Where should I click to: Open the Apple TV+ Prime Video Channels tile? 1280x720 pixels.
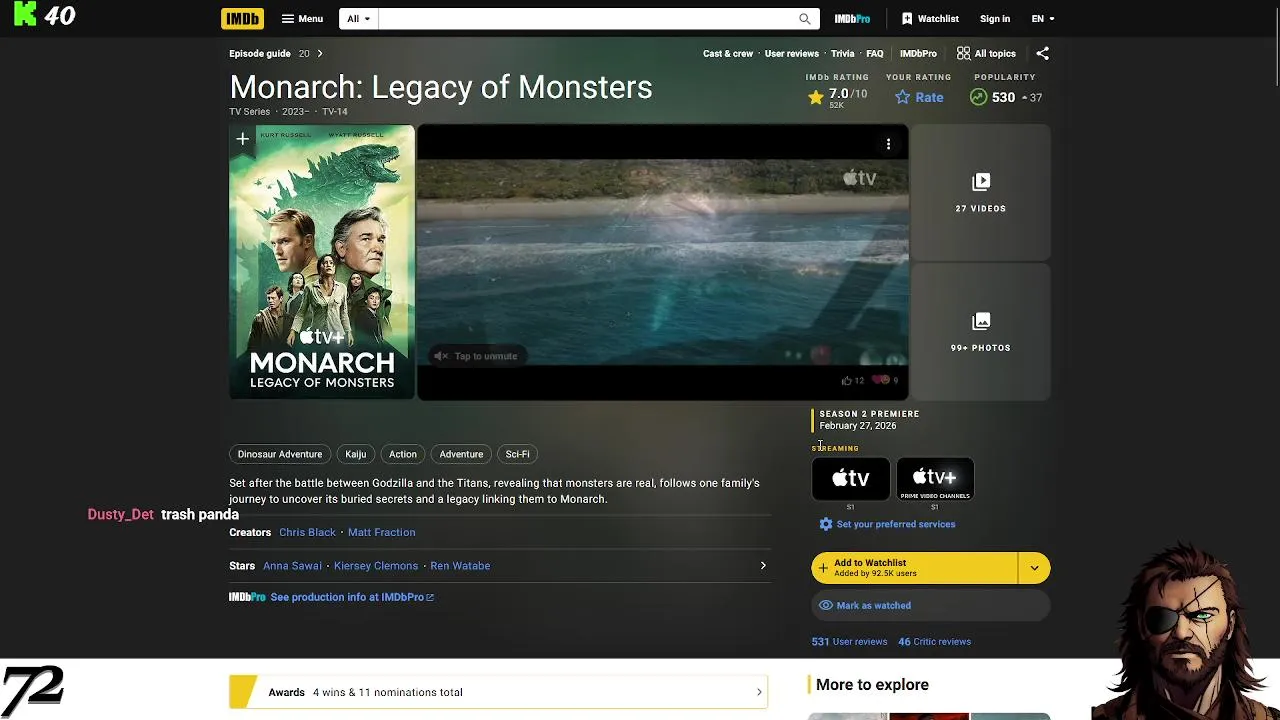pyautogui.click(x=935, y=478)
